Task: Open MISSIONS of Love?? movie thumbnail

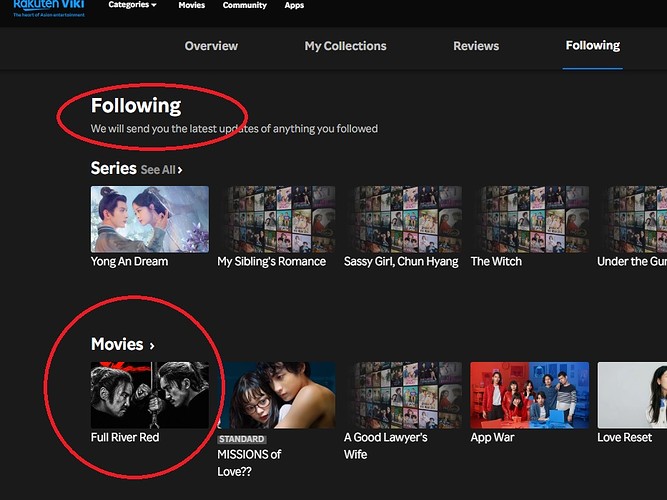Action: tap(276, 395)
